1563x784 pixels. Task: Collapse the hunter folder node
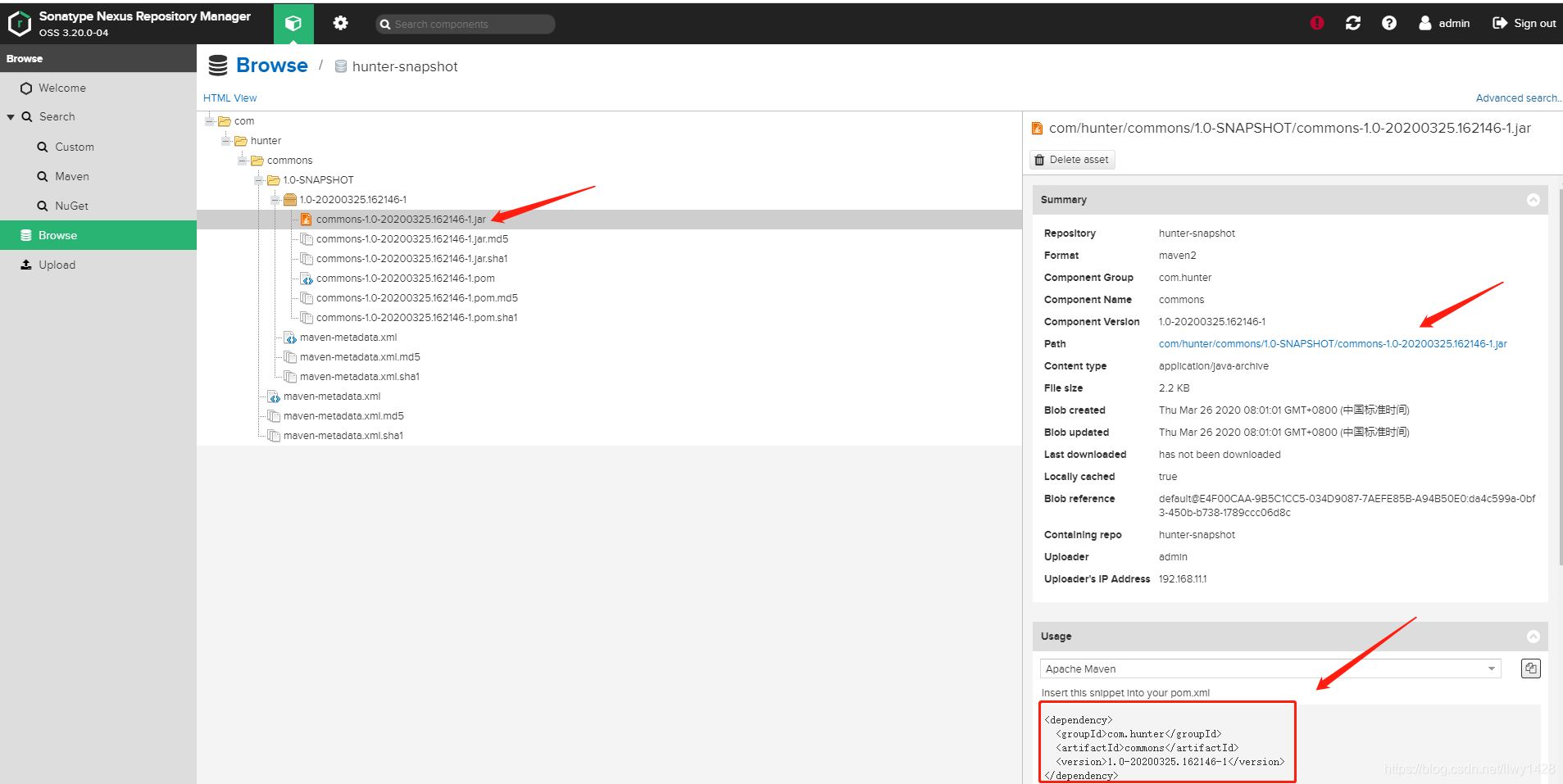(x=226, y=140)
